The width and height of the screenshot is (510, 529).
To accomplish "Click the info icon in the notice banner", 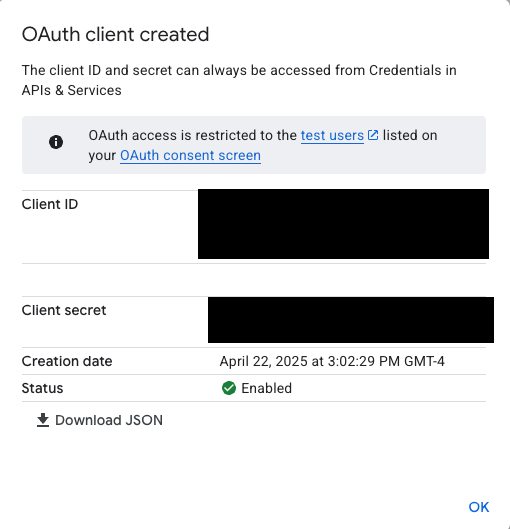I will pos(56,142).
